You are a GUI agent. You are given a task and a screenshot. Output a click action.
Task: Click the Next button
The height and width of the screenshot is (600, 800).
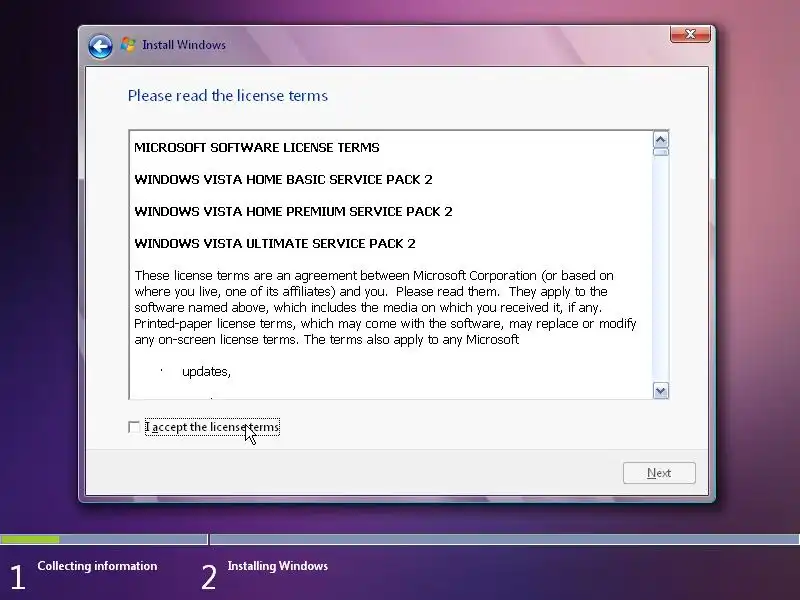659,473
